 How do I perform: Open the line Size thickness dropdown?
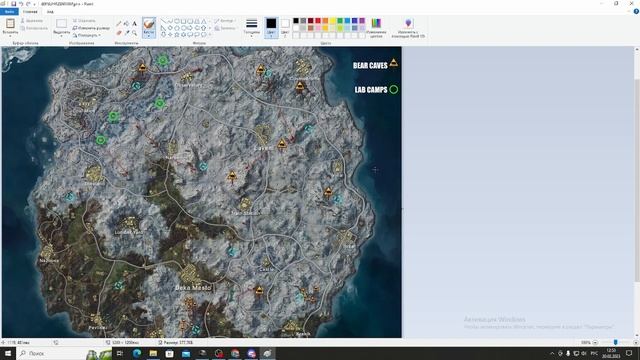pyautogui.click(x=251, y=28)
